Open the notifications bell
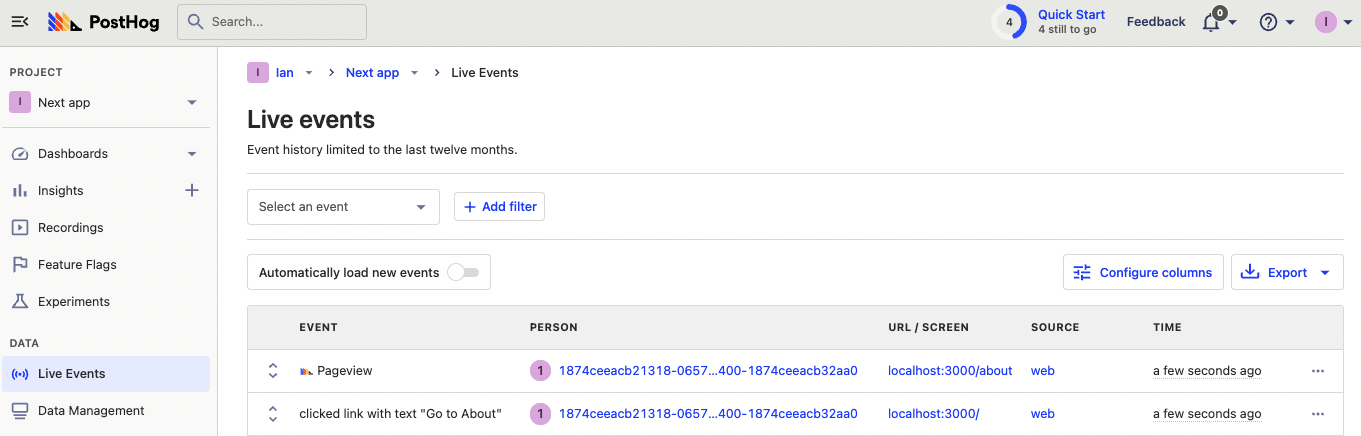1361x436 pixels. (1211, 22)
